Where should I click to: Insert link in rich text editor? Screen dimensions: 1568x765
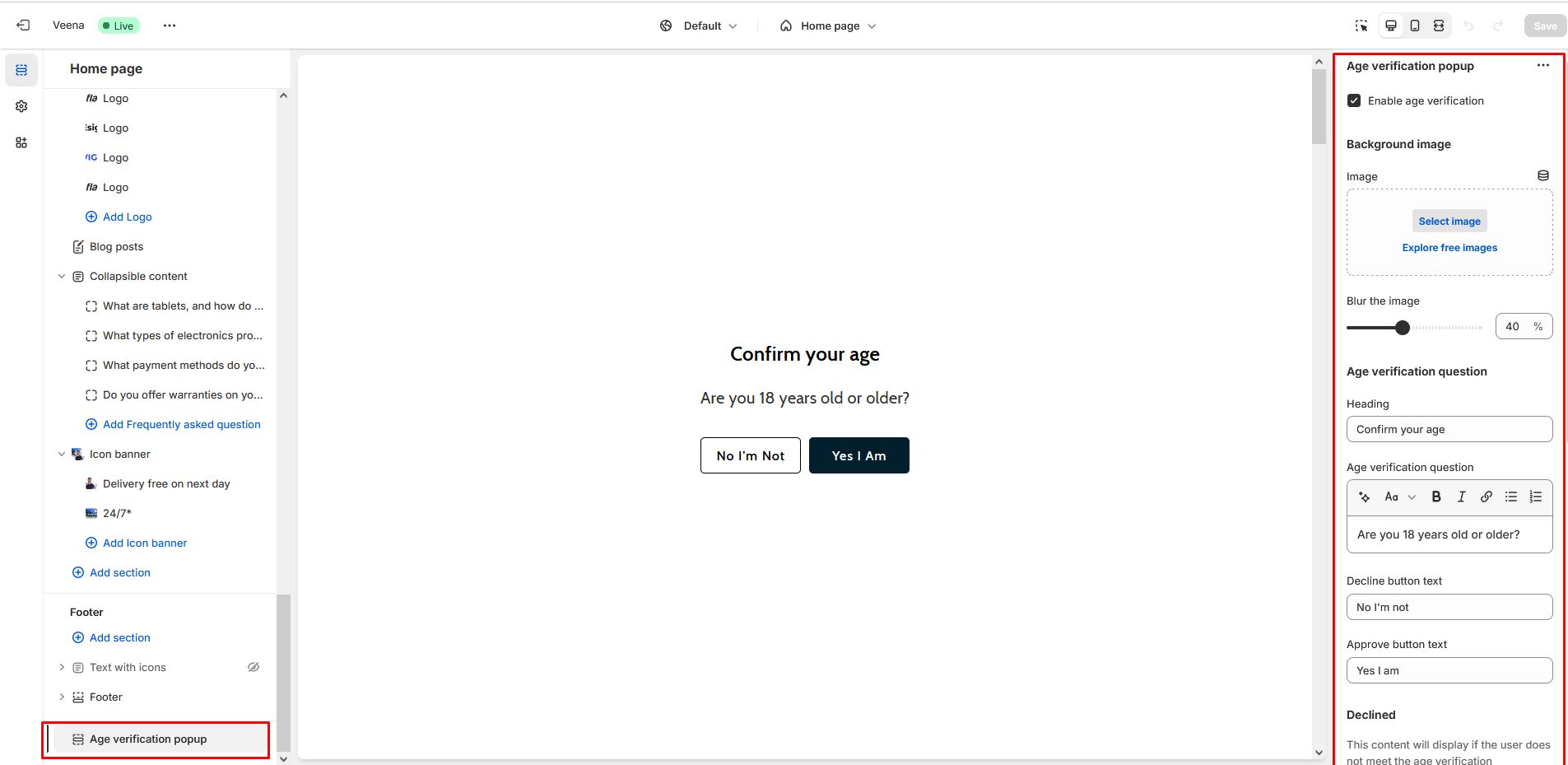(1486, 497)
